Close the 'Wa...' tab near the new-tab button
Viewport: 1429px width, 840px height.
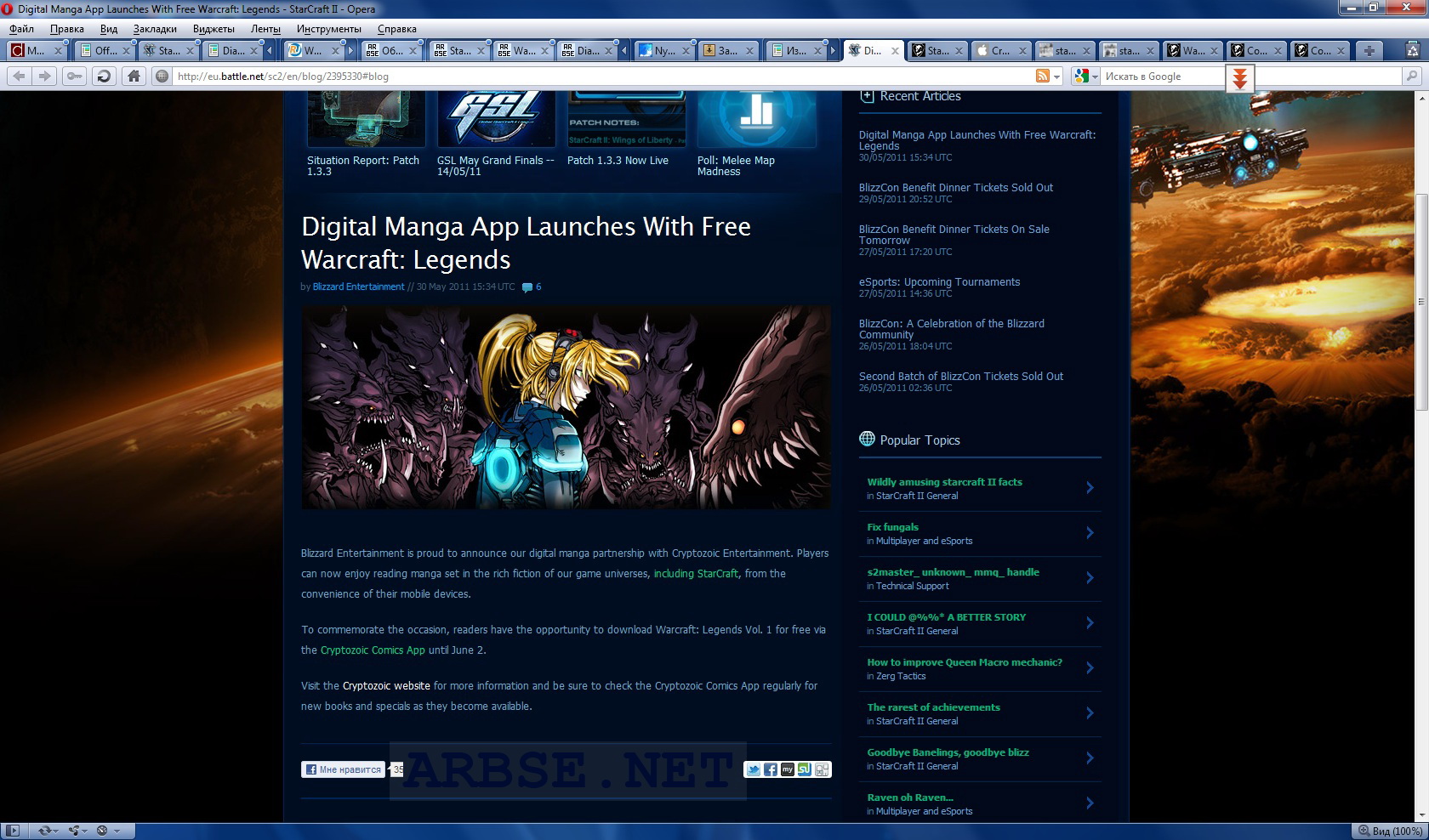pos(1215,51)
